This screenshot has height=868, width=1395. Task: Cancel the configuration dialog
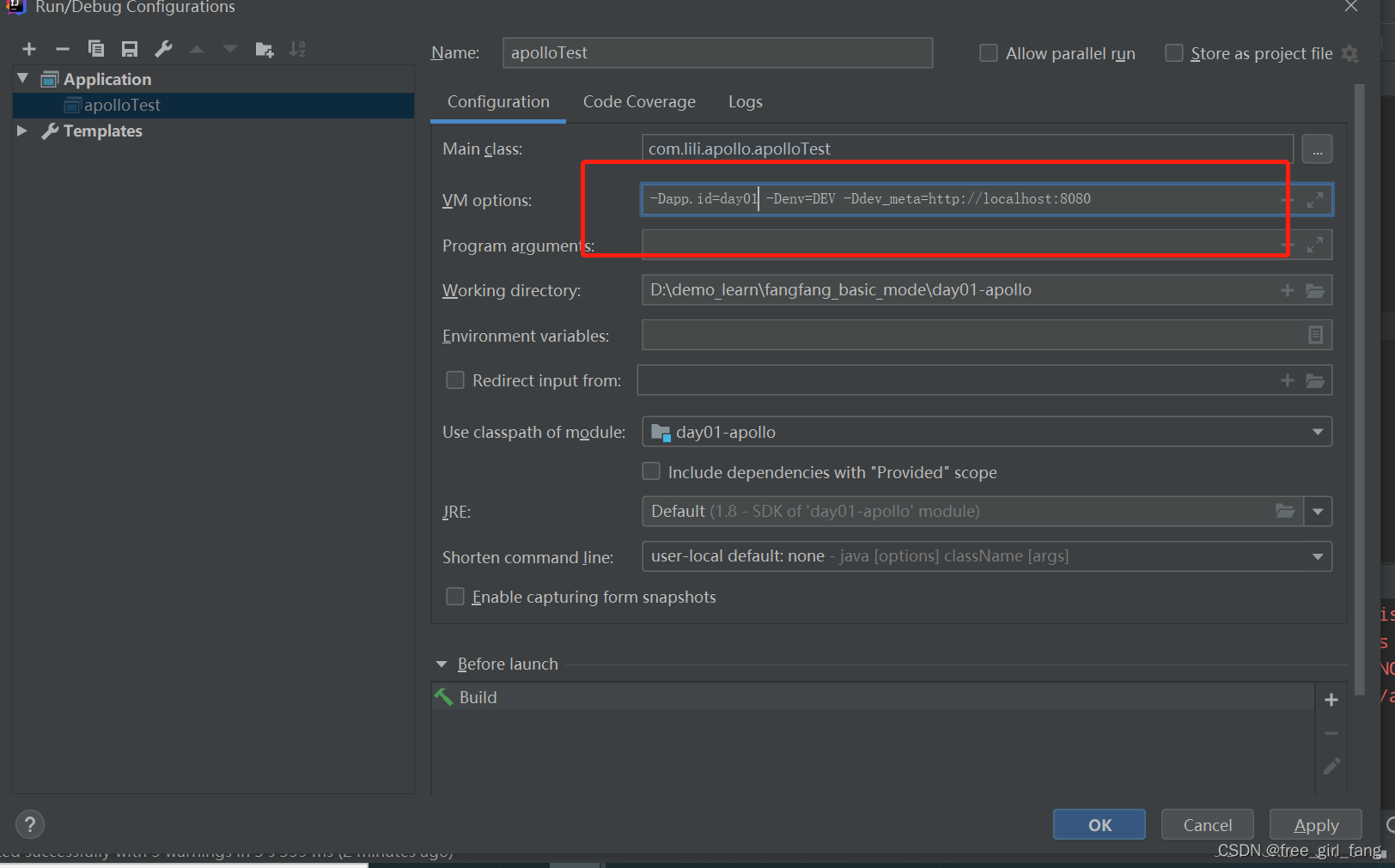tap(1207, 824)
